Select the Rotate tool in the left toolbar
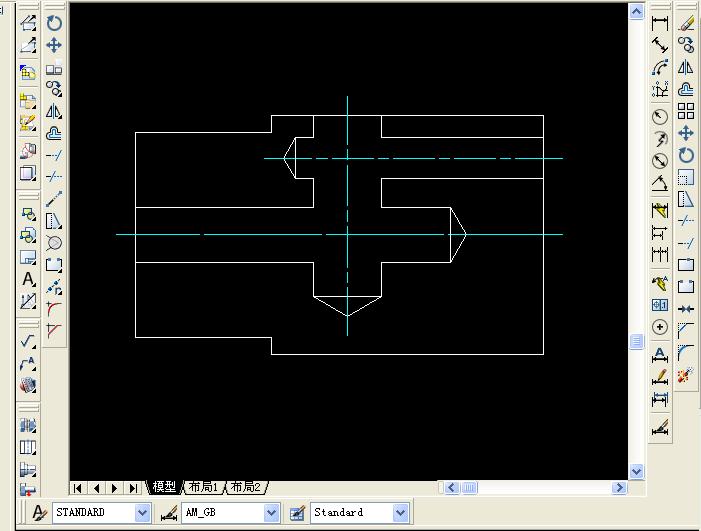This screenshot has height=531, width=701. click(54, 23)
